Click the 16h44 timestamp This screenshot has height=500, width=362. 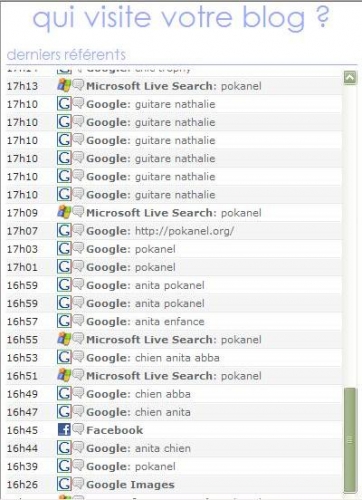pyautogui.click(x=22, y=448)
